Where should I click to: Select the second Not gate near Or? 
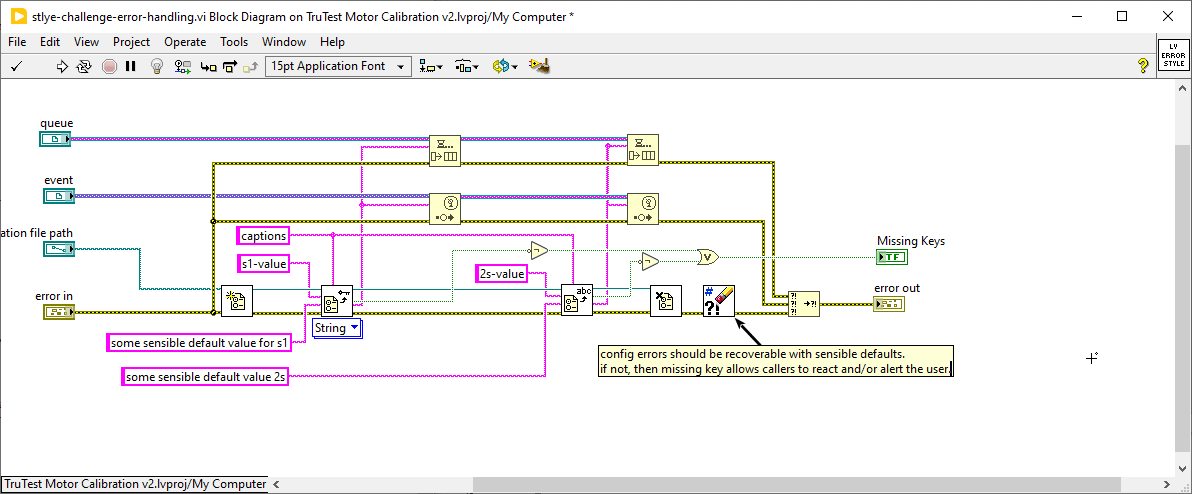coord(649,261)
